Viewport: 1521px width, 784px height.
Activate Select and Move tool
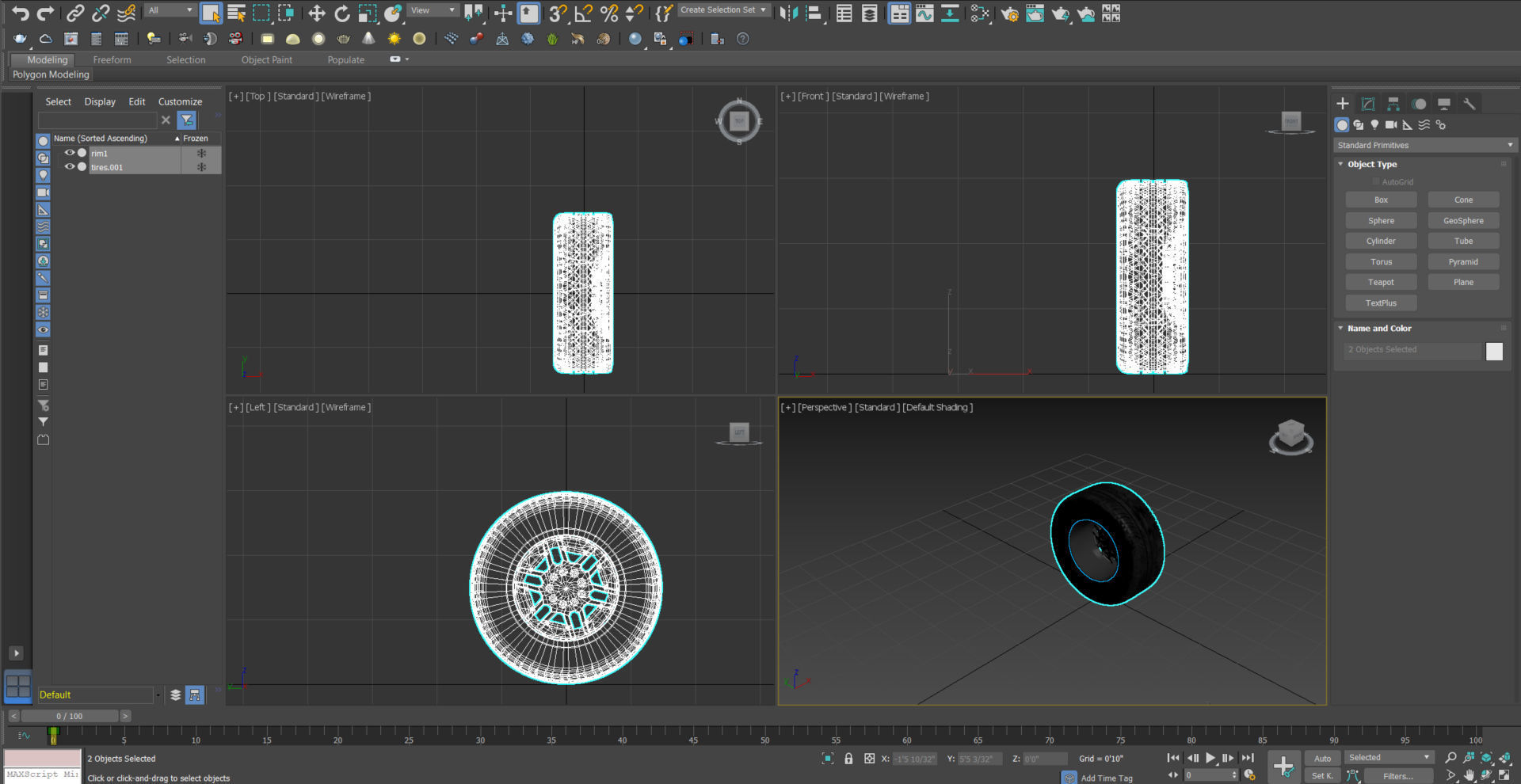316,13
